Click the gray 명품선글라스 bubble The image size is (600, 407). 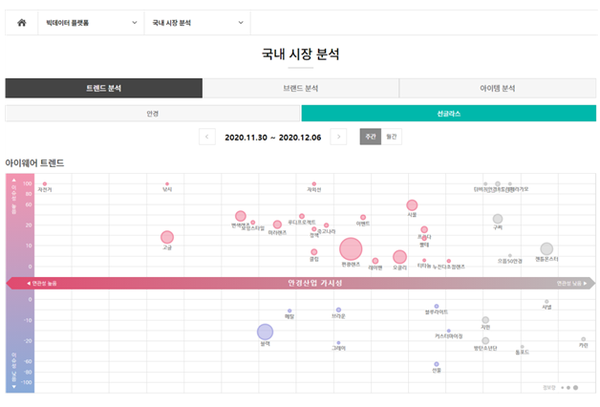(546, 249)
